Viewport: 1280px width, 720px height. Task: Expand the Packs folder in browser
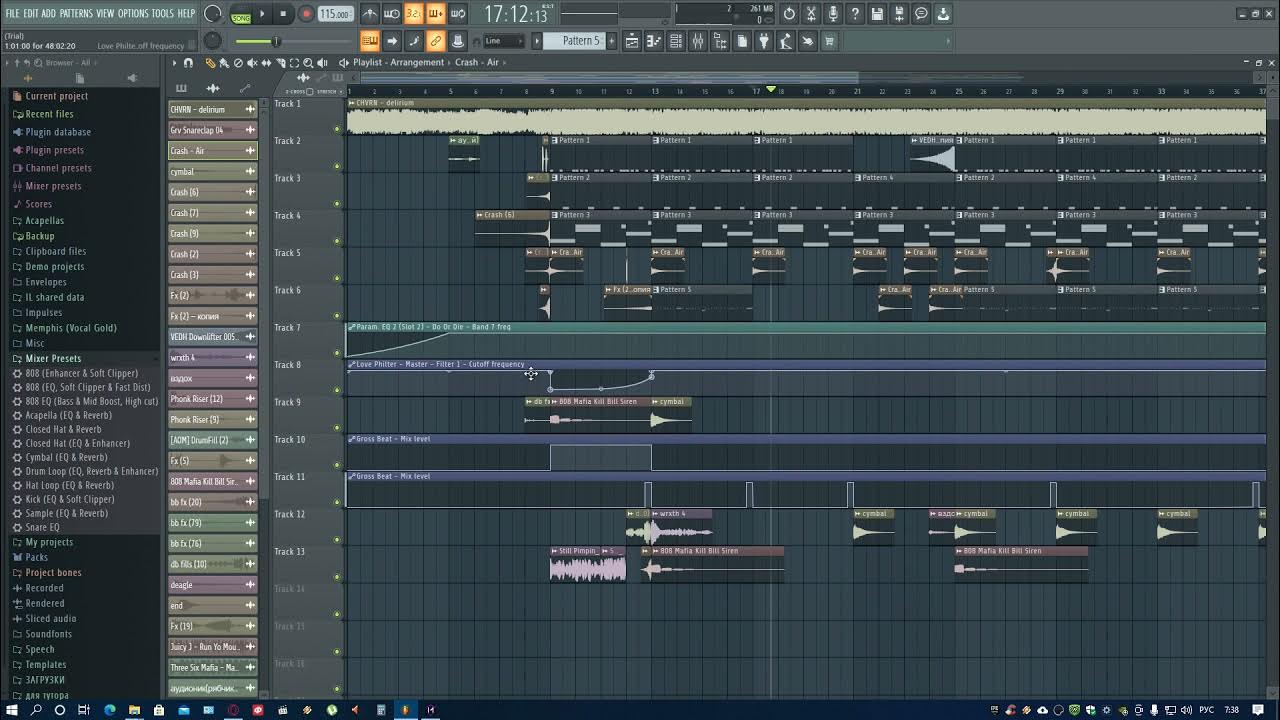[36, 557]
